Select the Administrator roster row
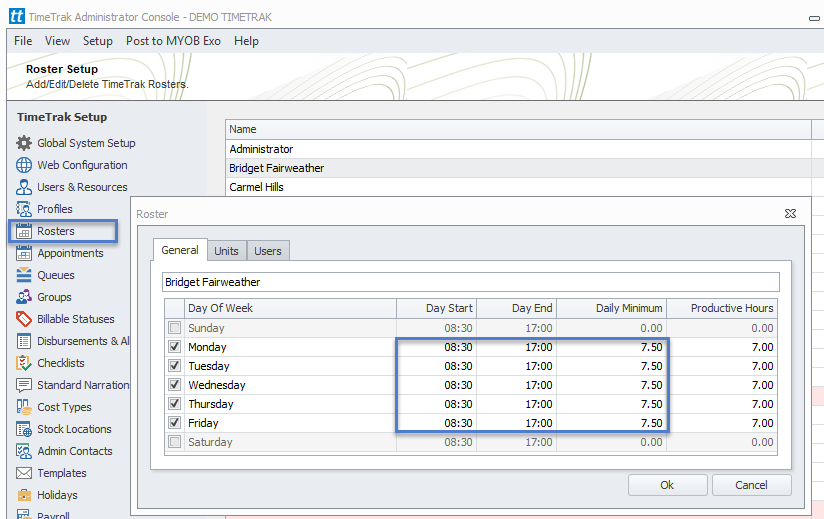The width and height of the screenshot is (824, 519). click(519, 149)
